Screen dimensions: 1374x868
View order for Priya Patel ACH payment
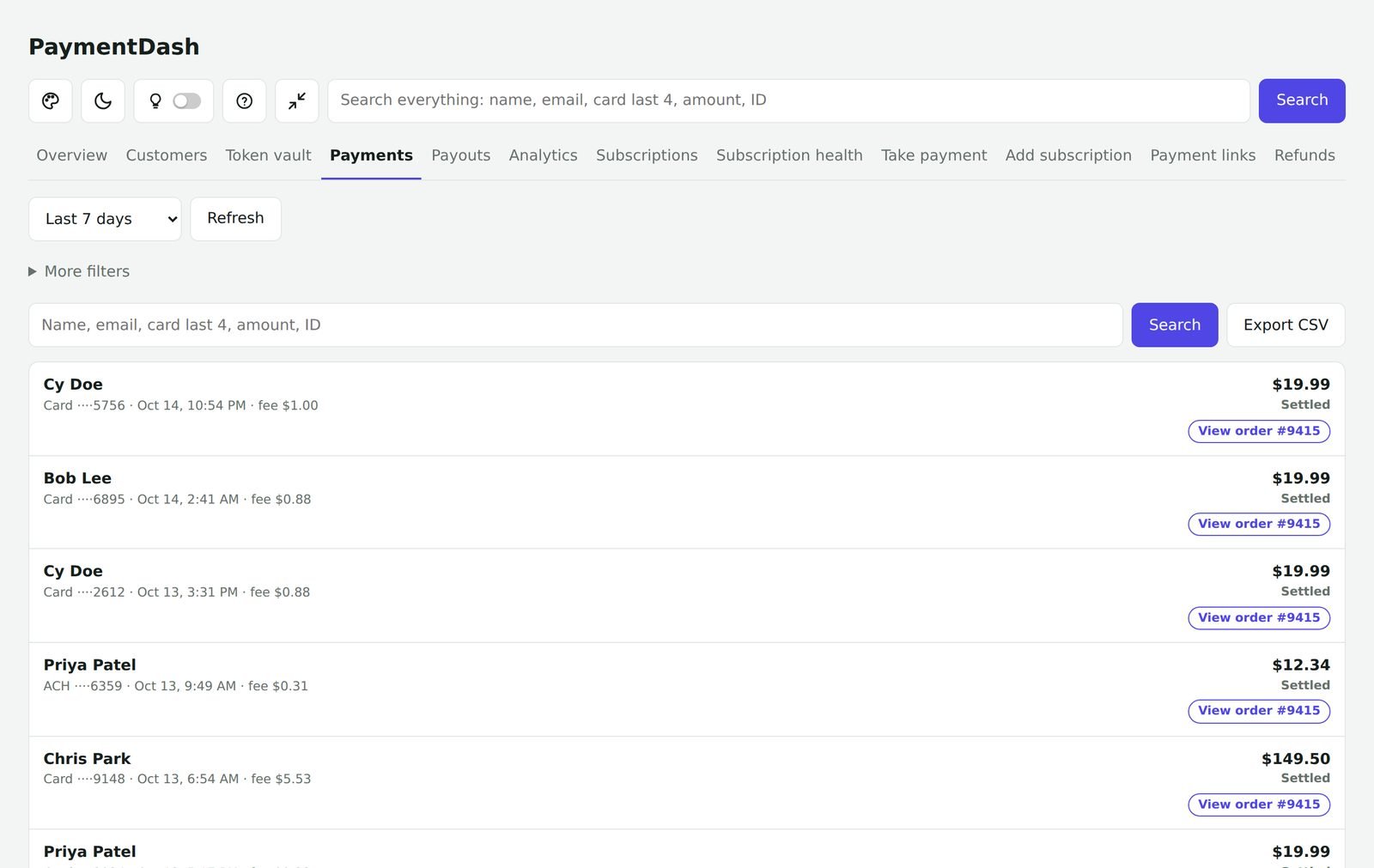(1259, 711)
